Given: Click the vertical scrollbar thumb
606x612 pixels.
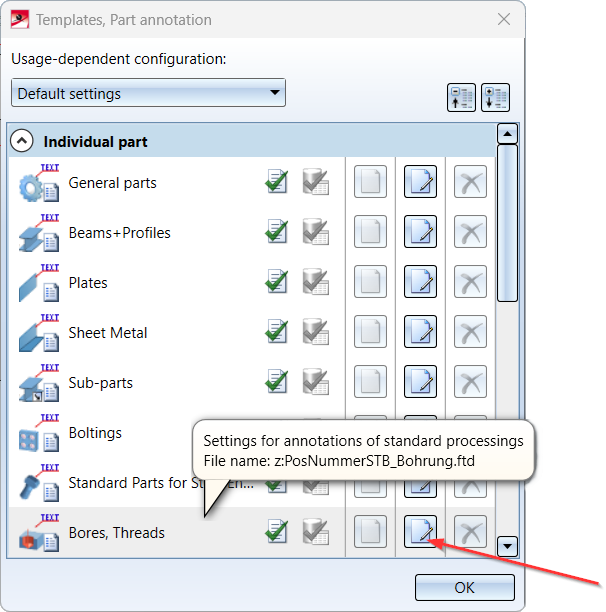Looking at the screenshot, I should [507, 223].
